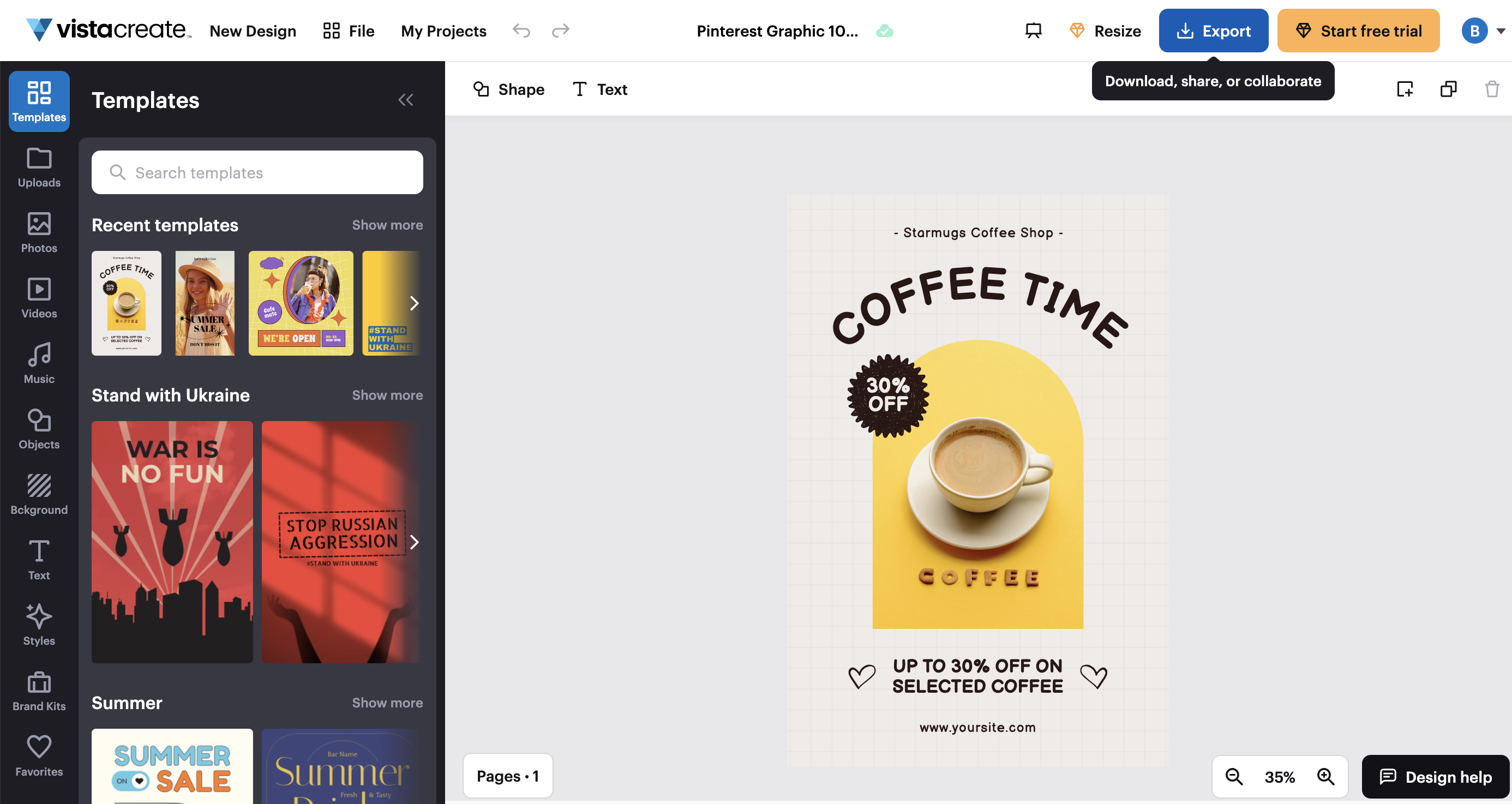Open the Pages panel
The height and width of the screenshot is (804, 1512).
point(508,776)
